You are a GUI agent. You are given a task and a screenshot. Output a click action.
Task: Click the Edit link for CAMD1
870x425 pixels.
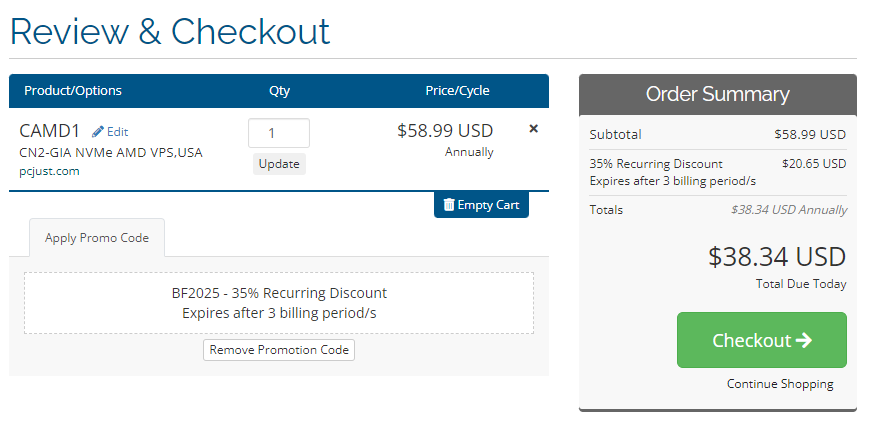click(x=117, y=132)
